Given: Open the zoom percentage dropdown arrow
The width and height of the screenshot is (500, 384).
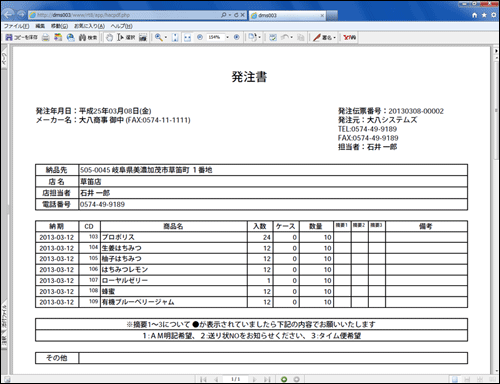Looking at the screenshot, I should (228, 37).
